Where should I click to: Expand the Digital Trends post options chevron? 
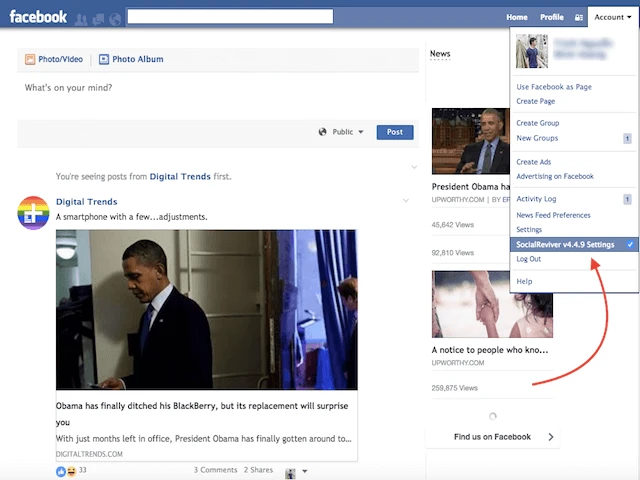point(405,201)
